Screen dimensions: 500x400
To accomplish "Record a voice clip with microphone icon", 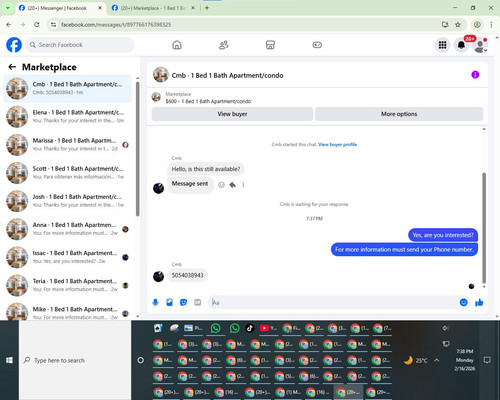I will pyautogui.click(x=155, y=302).
